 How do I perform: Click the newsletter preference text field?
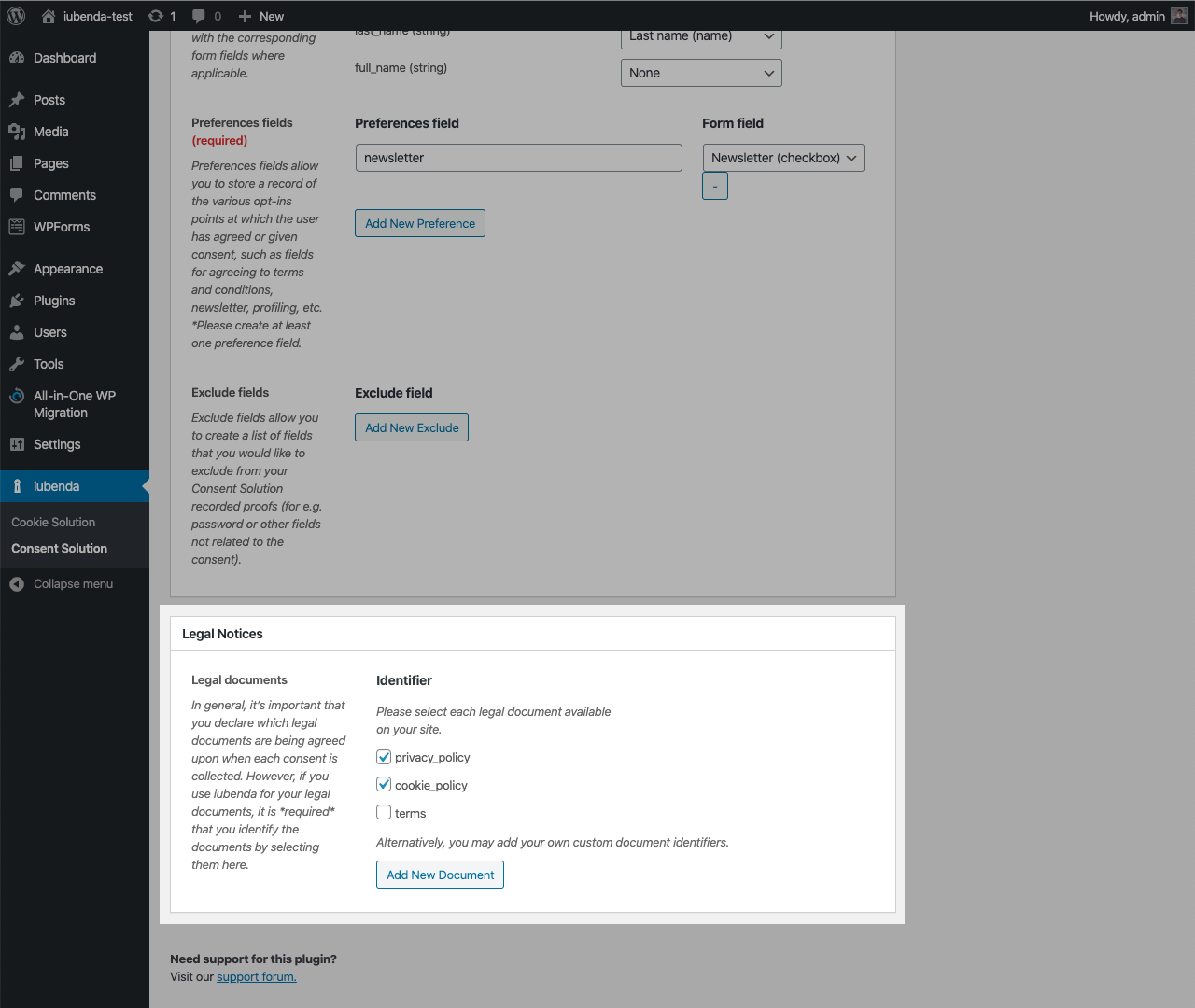[518, 158]
